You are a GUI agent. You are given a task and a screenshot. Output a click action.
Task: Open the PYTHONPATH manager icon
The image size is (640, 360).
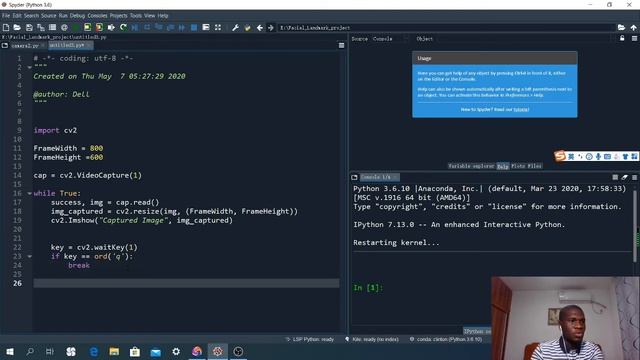point(247,27)
